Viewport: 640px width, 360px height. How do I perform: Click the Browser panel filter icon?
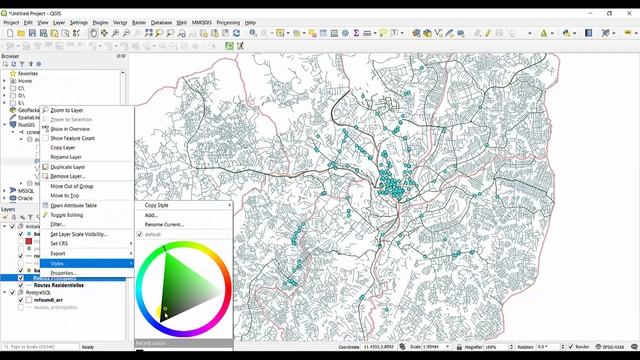pos(22,64)
